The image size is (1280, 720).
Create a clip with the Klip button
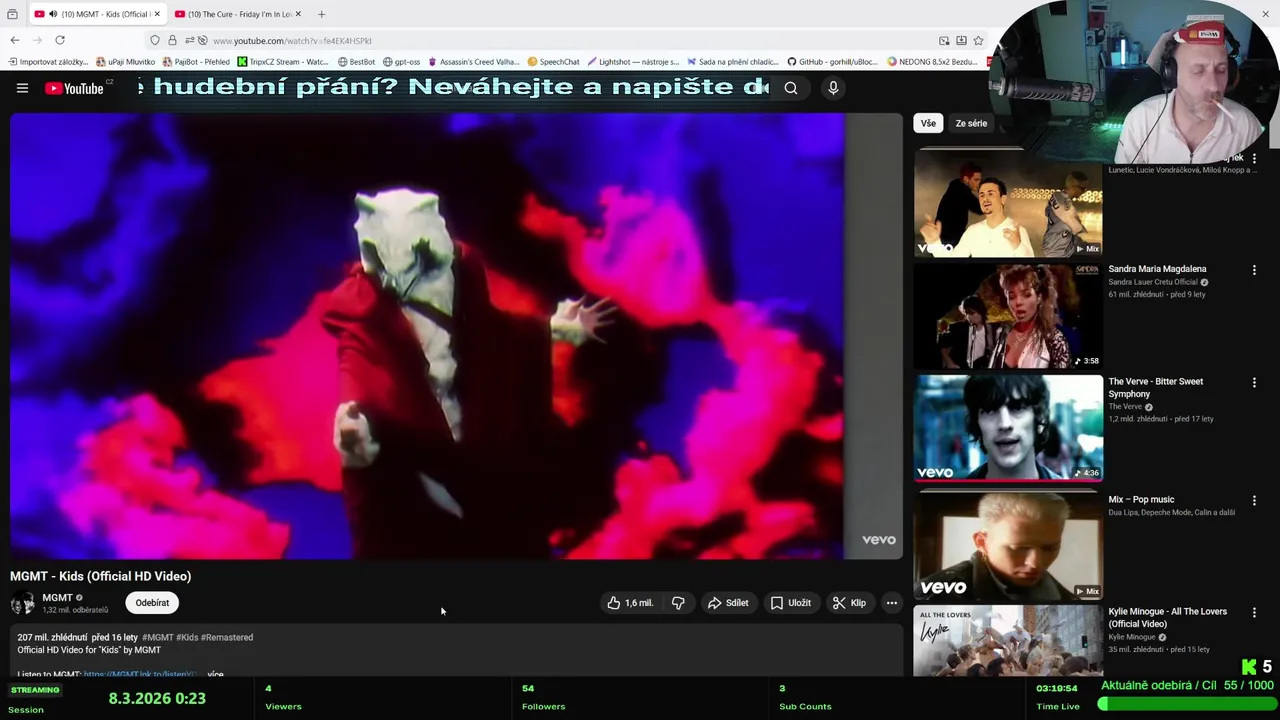click(x=849, y=603)
